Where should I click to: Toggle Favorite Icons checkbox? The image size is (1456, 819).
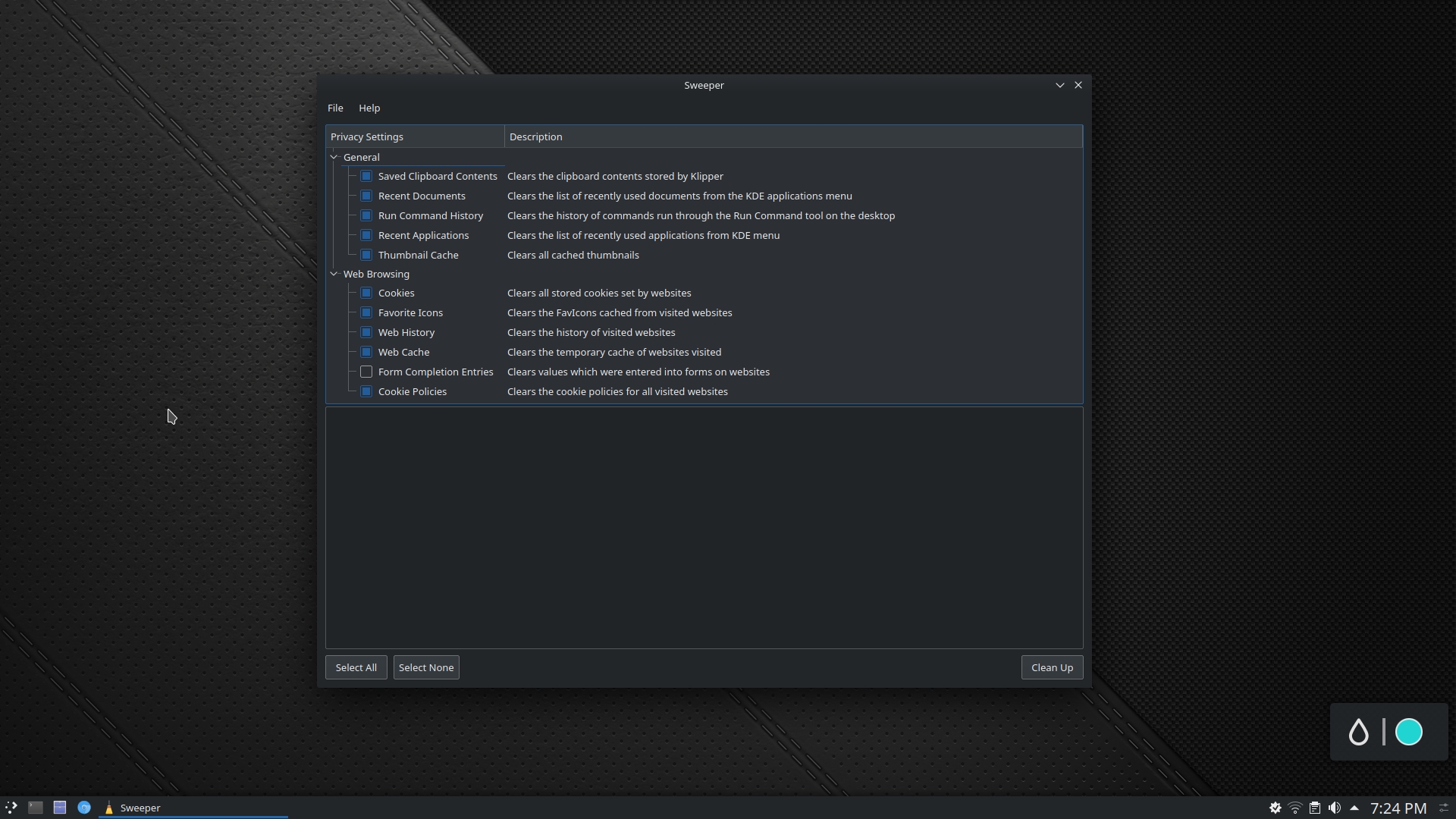click(x=366, y=312)
